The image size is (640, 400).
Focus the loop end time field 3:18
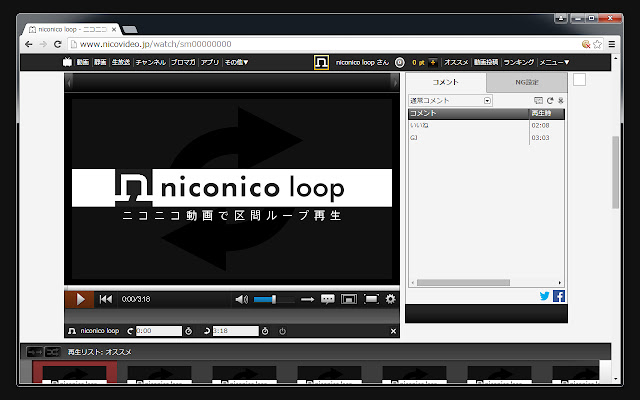(236, 331)
